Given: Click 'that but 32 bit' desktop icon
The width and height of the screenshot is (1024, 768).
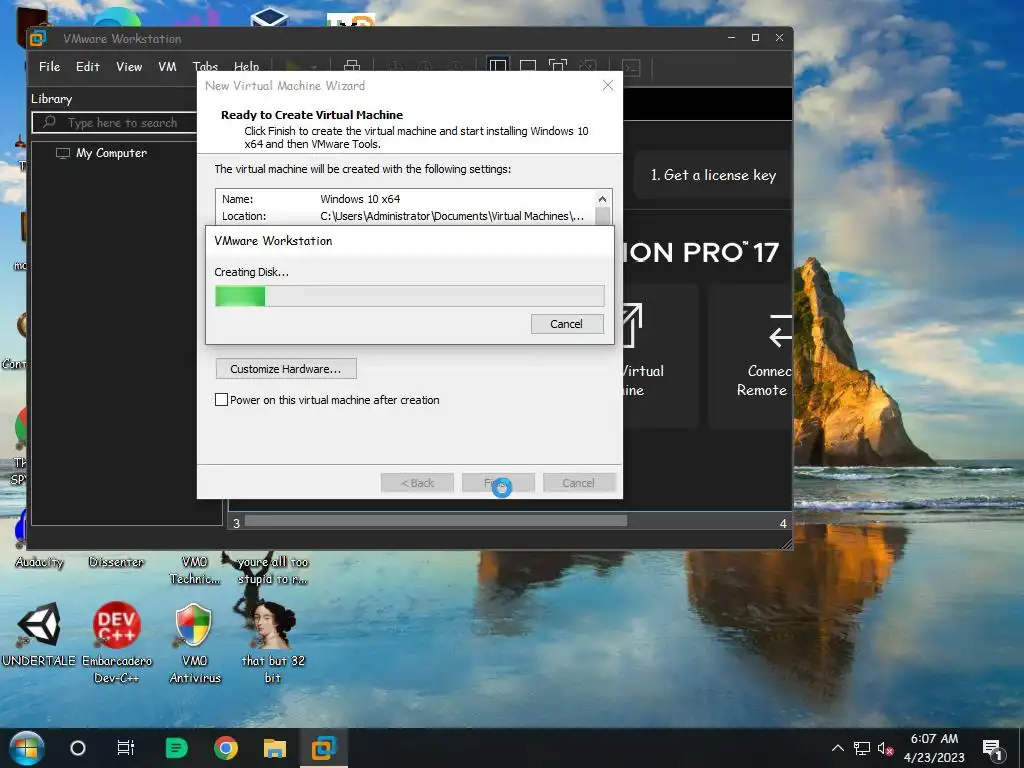Looking at the screenshot, I should click(273, 641).
